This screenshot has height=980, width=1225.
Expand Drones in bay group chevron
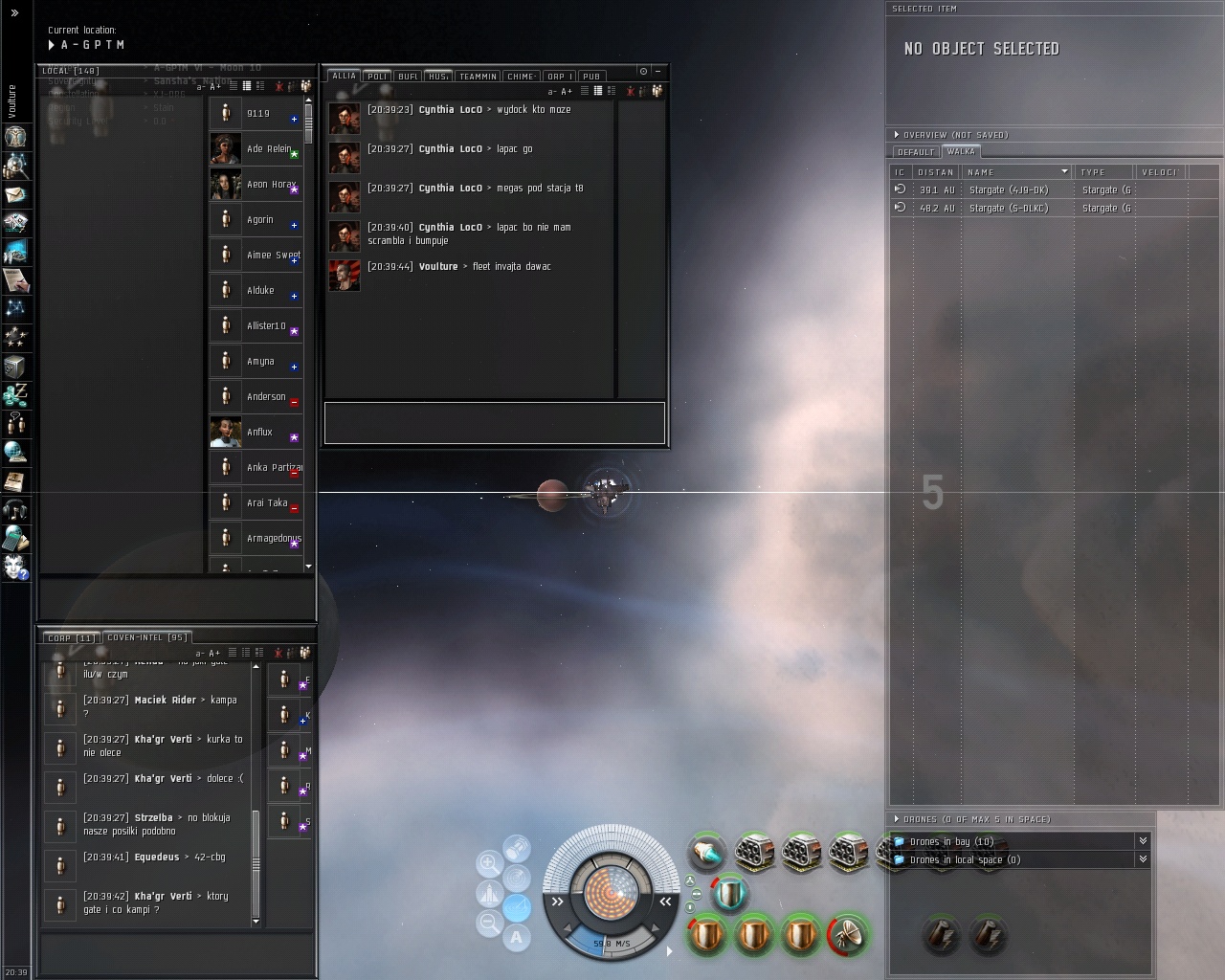[x=1143, y=841]
